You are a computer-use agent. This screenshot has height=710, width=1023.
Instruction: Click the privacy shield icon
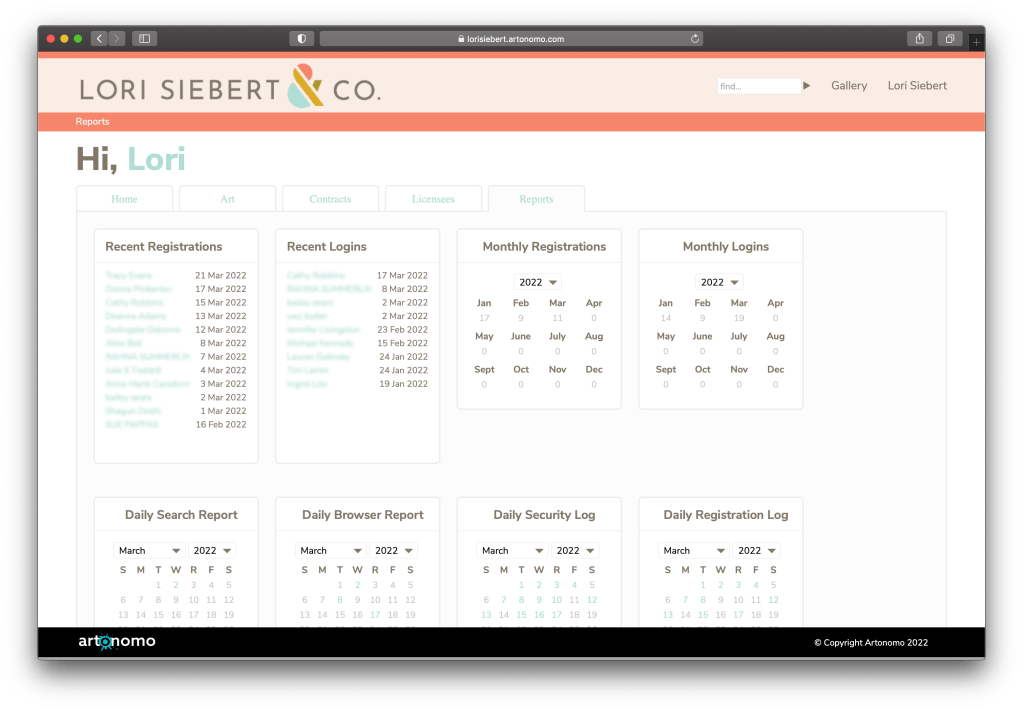301,39
